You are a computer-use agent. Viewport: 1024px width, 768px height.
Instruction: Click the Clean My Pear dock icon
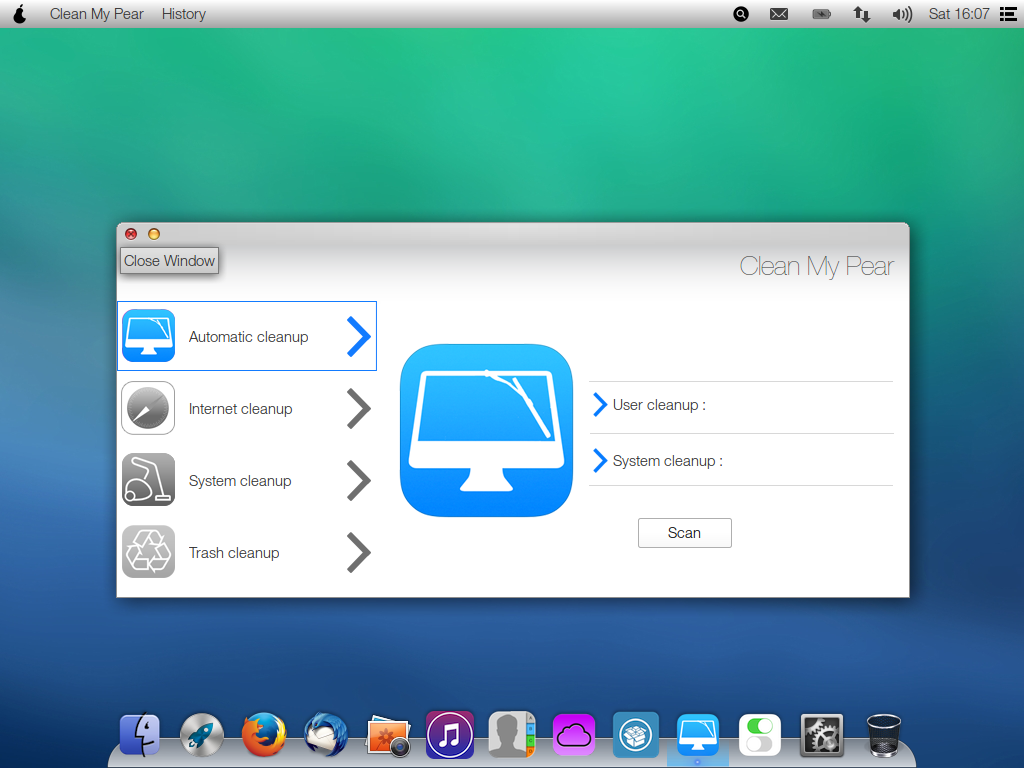click(697, 735)
